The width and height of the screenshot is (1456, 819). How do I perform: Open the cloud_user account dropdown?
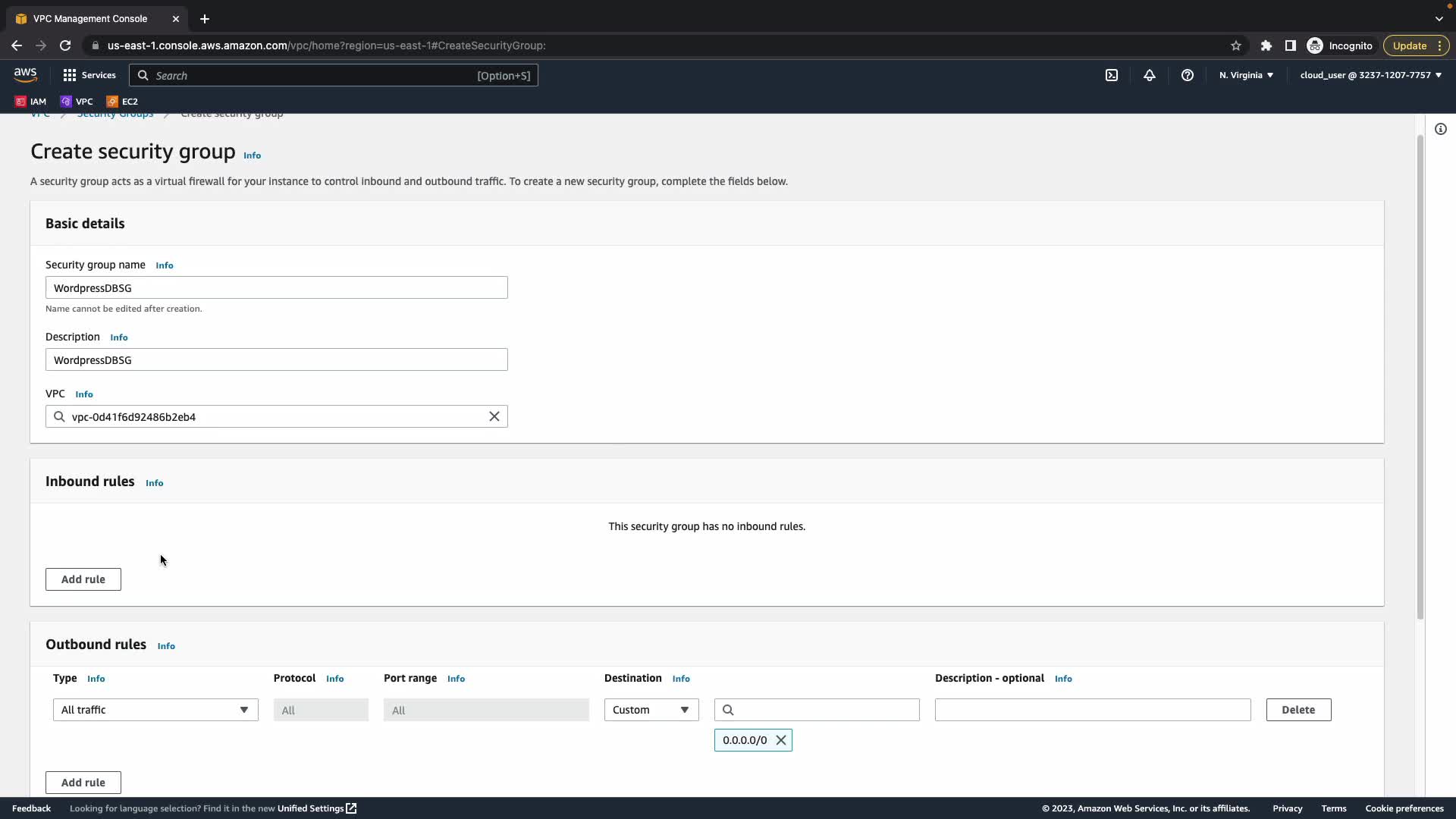coord(1370,75)
